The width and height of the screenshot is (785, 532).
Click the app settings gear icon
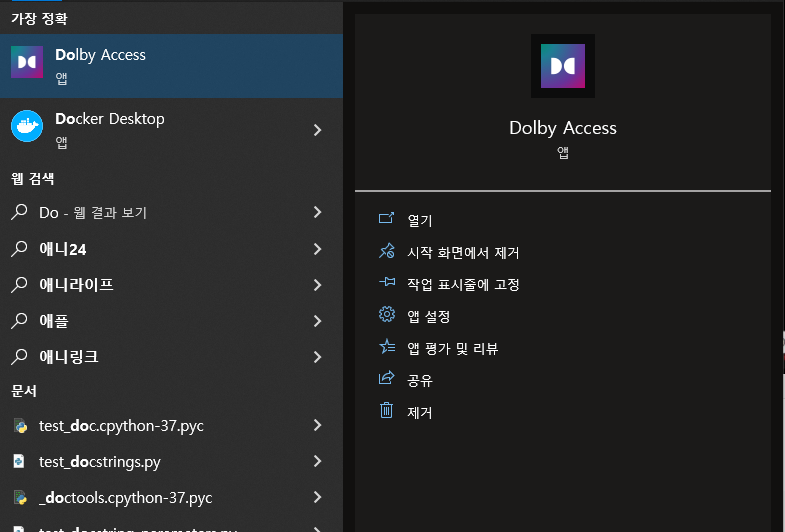[x=386, y=314]
